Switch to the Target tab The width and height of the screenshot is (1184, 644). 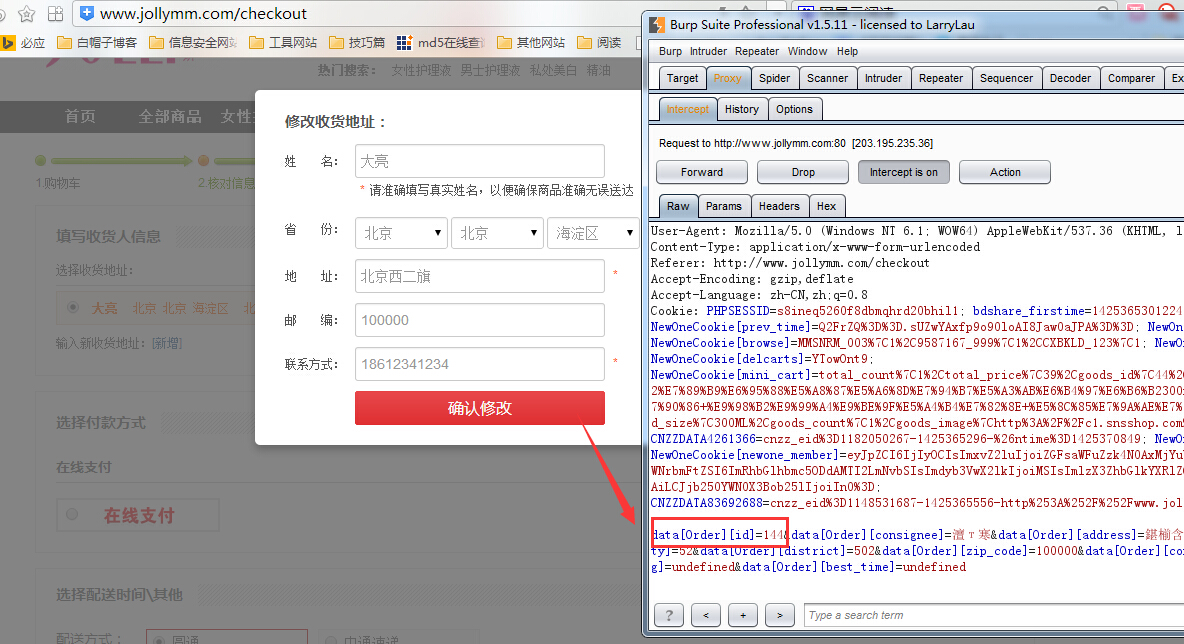coord(683,79)
